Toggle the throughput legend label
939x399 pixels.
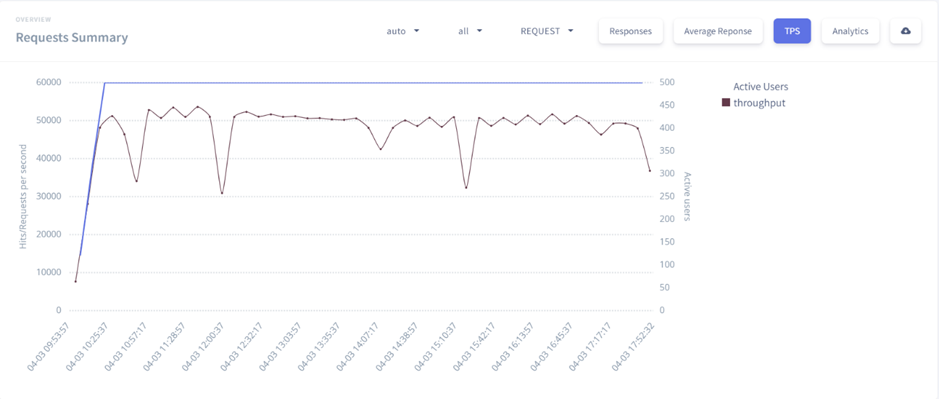759,103
